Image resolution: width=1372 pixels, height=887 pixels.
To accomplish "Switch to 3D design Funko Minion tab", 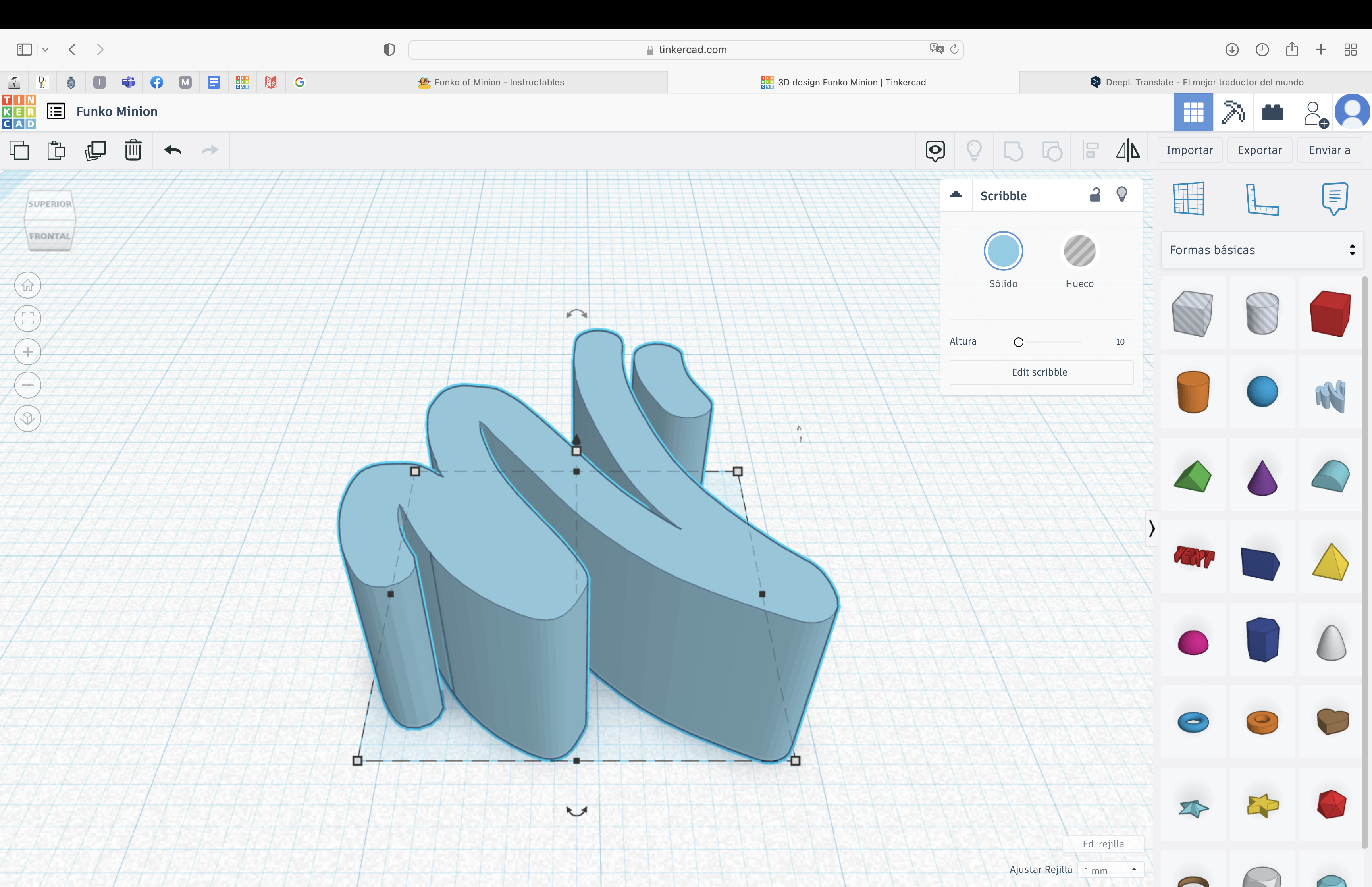I will (x=844, y=82).
